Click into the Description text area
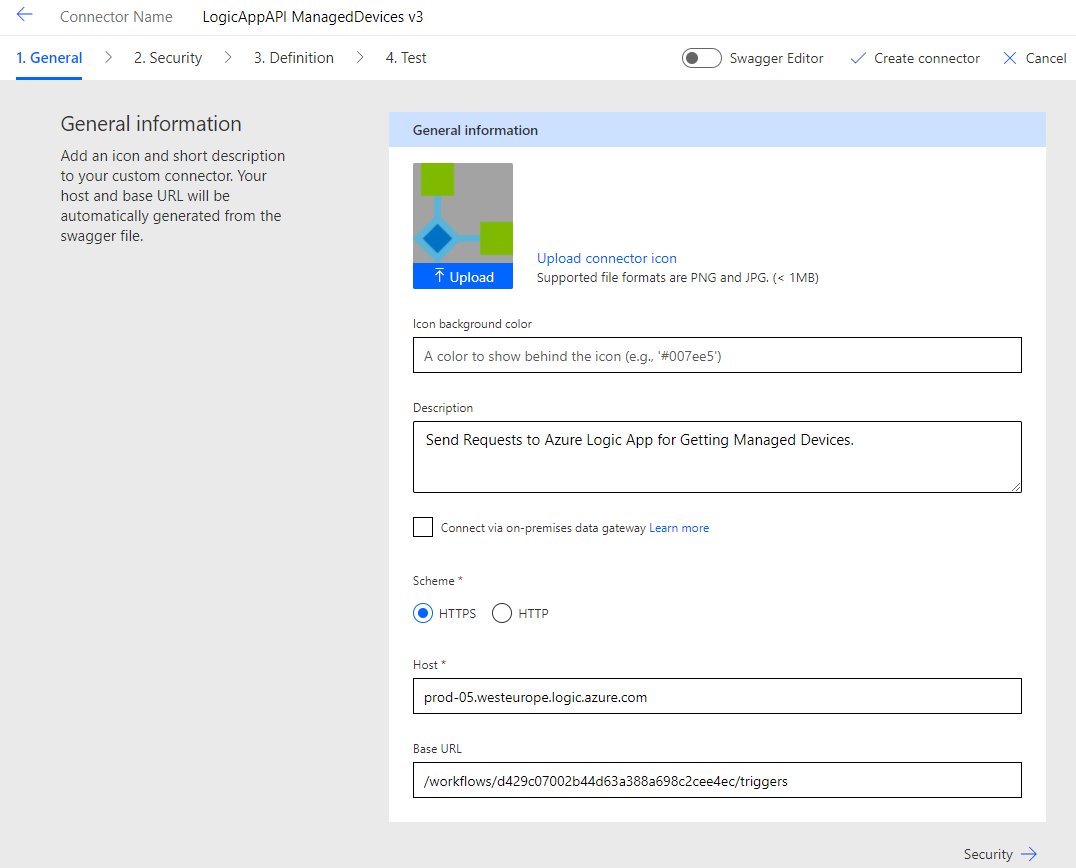 (x=717, y=457)
